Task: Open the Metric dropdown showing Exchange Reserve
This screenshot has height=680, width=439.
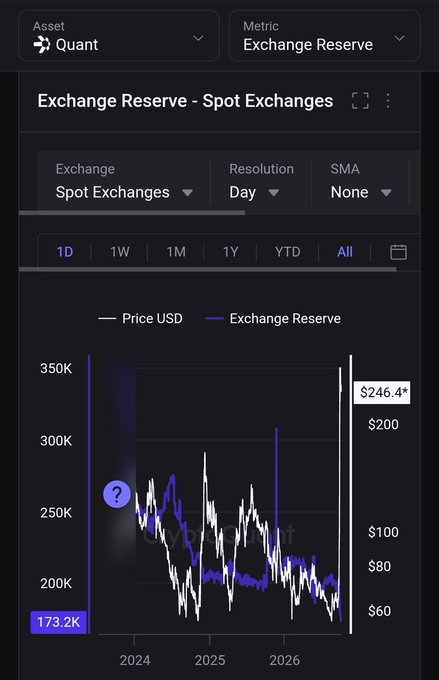Action: 324,36
